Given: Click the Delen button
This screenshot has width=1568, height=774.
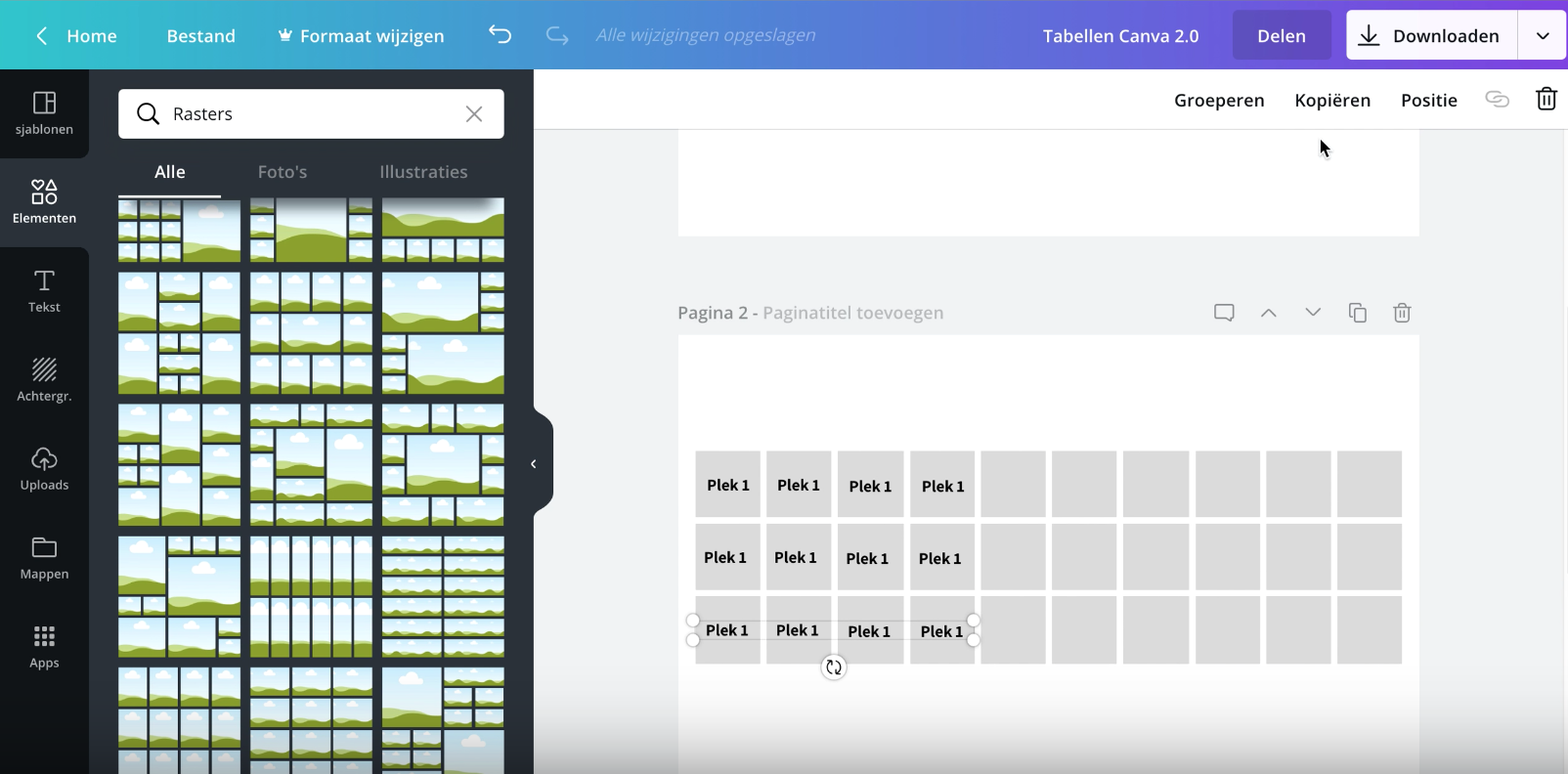Looking at the screenshot, I should click(1281, 36).
